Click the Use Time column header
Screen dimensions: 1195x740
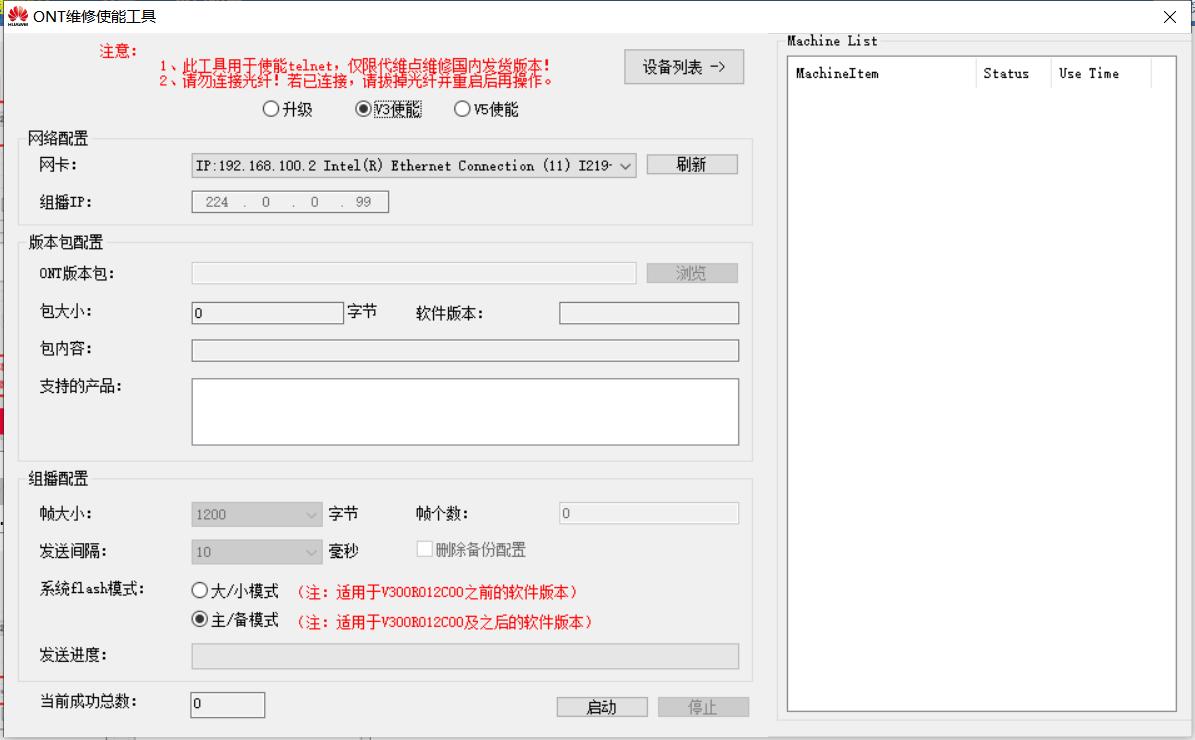pyautogui.click(x=1101, y=73)
